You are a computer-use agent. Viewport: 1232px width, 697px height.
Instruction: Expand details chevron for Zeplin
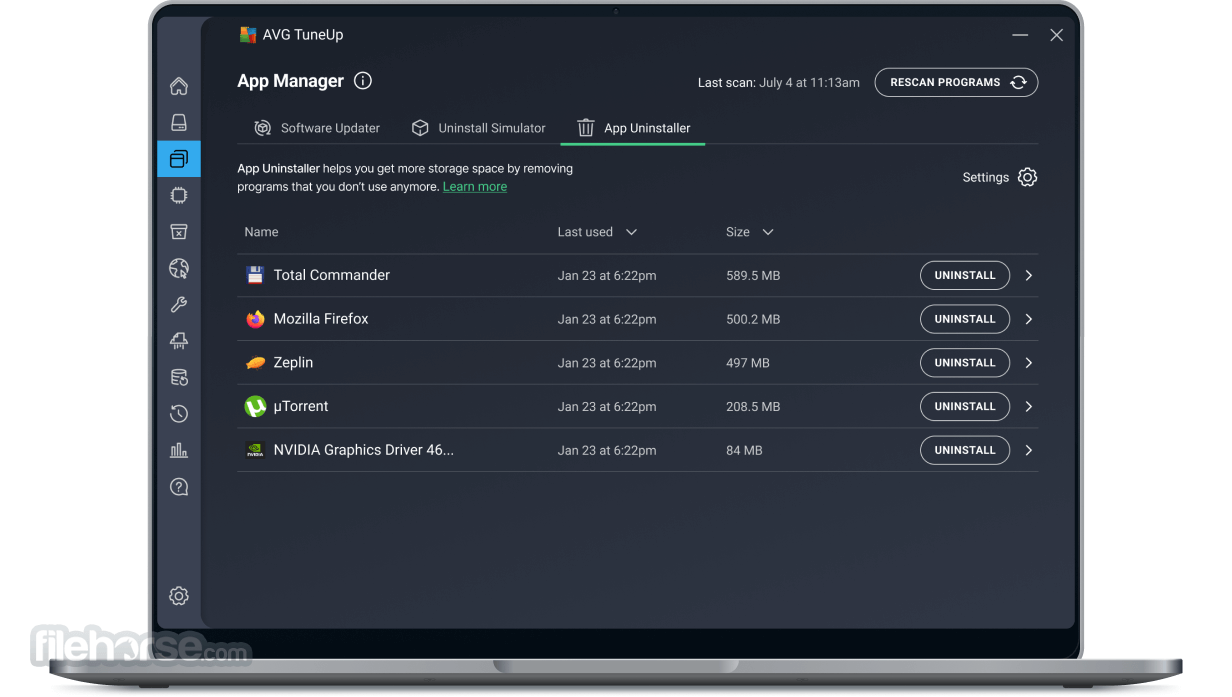(1029, 363)
